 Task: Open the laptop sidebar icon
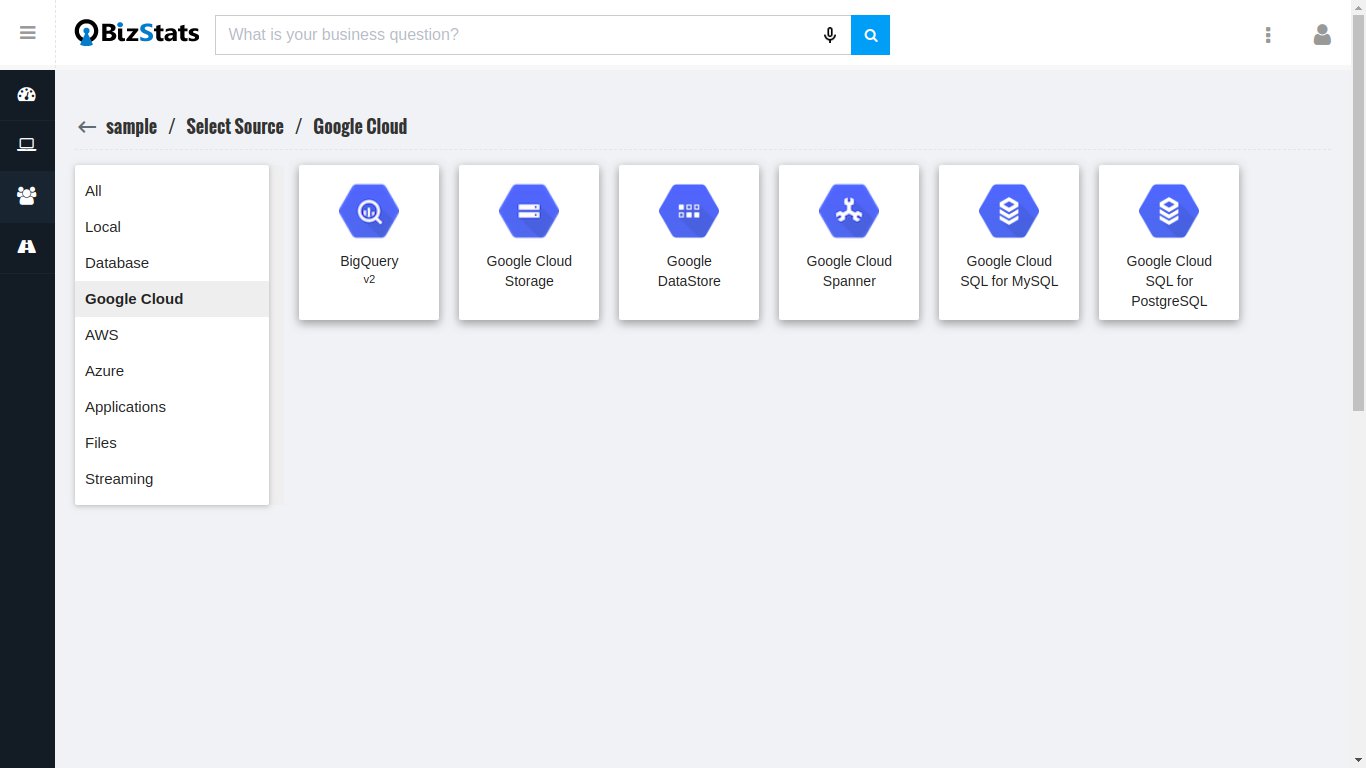(27, 145)
